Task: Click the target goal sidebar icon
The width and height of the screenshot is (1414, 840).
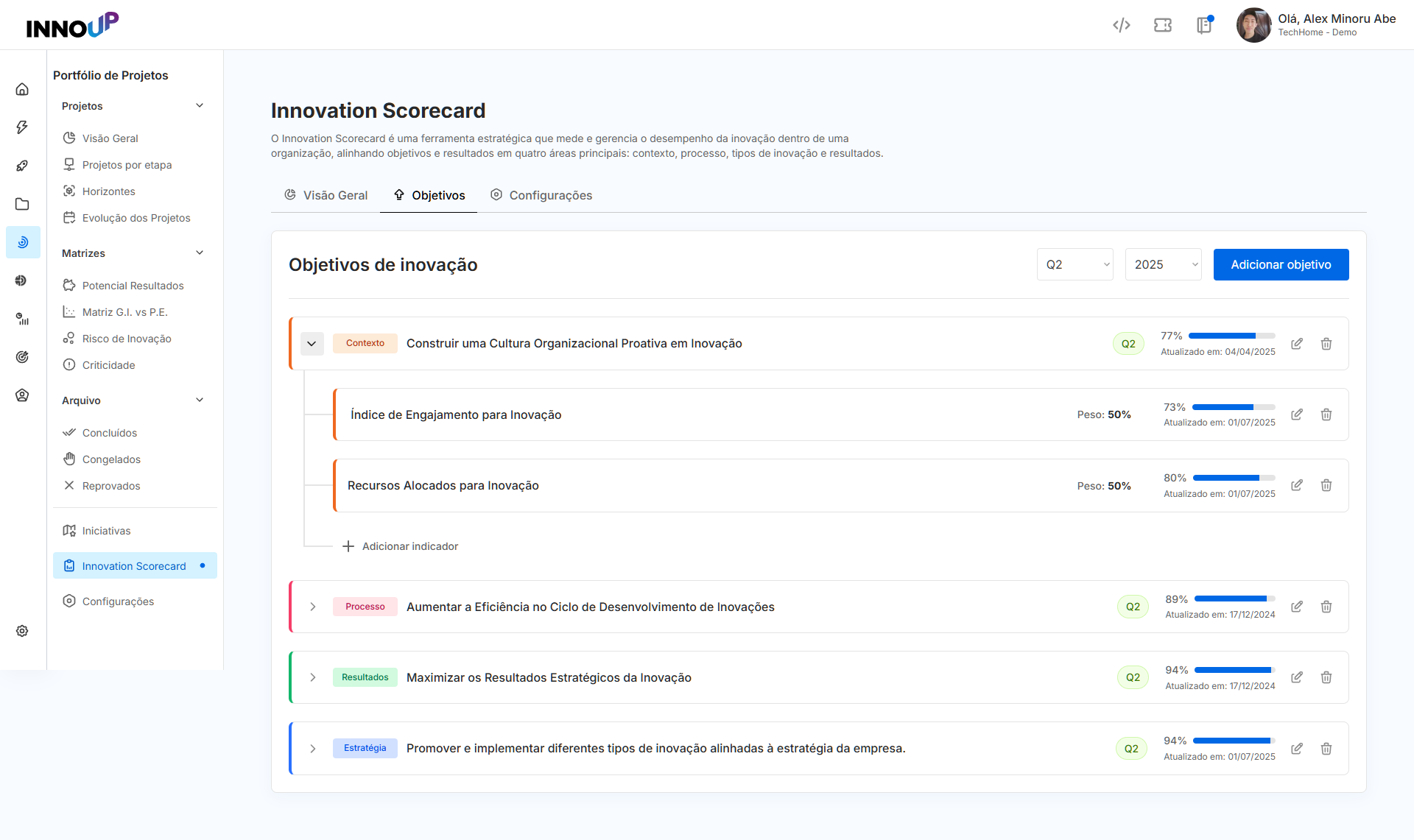Action: click(x=22, y=357)
